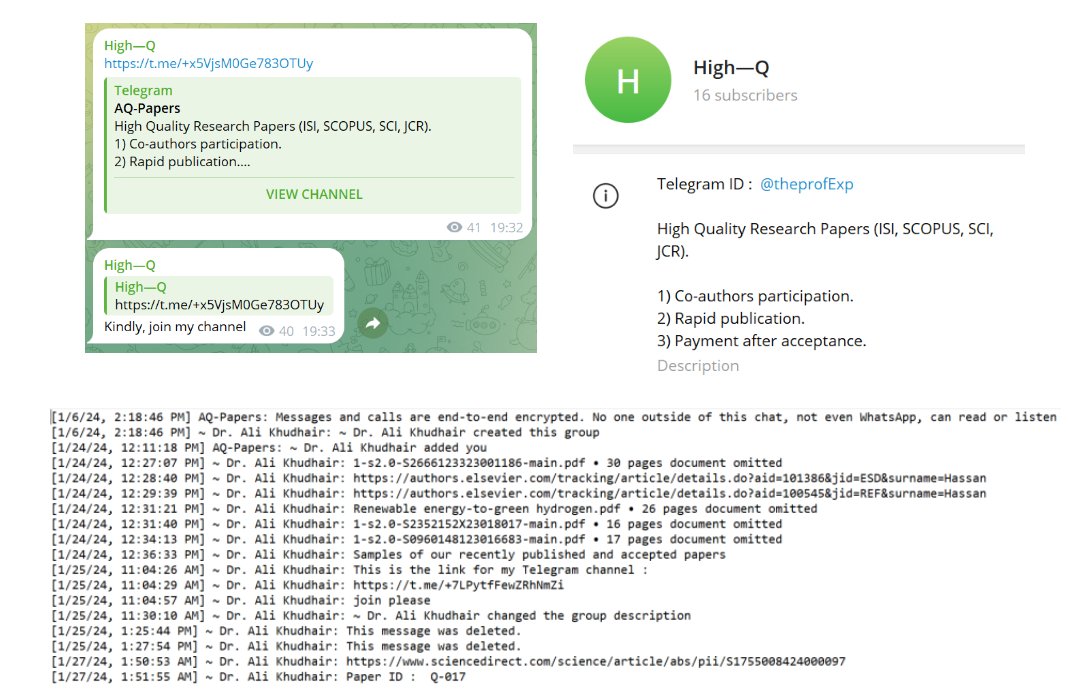This screenshot has height=693, width=1069.
Task: Click the 1:27:54 PM deleted message line
Action: pos(286,646)
